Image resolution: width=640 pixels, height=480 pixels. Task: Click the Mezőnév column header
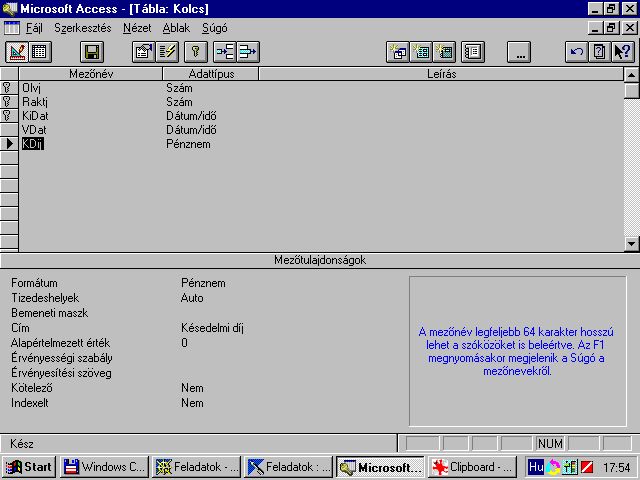pyautogui.click(x=91, y=74)
